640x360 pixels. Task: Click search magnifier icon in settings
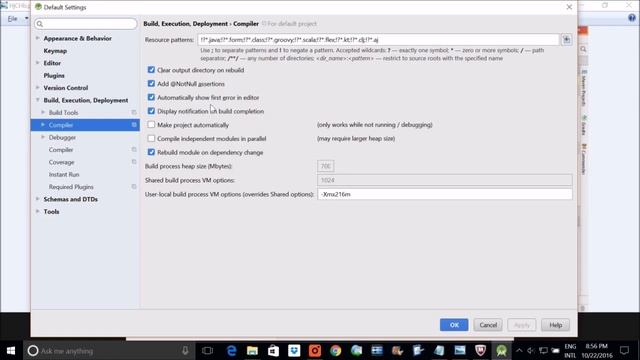pyautogui.click(x=40, y=24)
